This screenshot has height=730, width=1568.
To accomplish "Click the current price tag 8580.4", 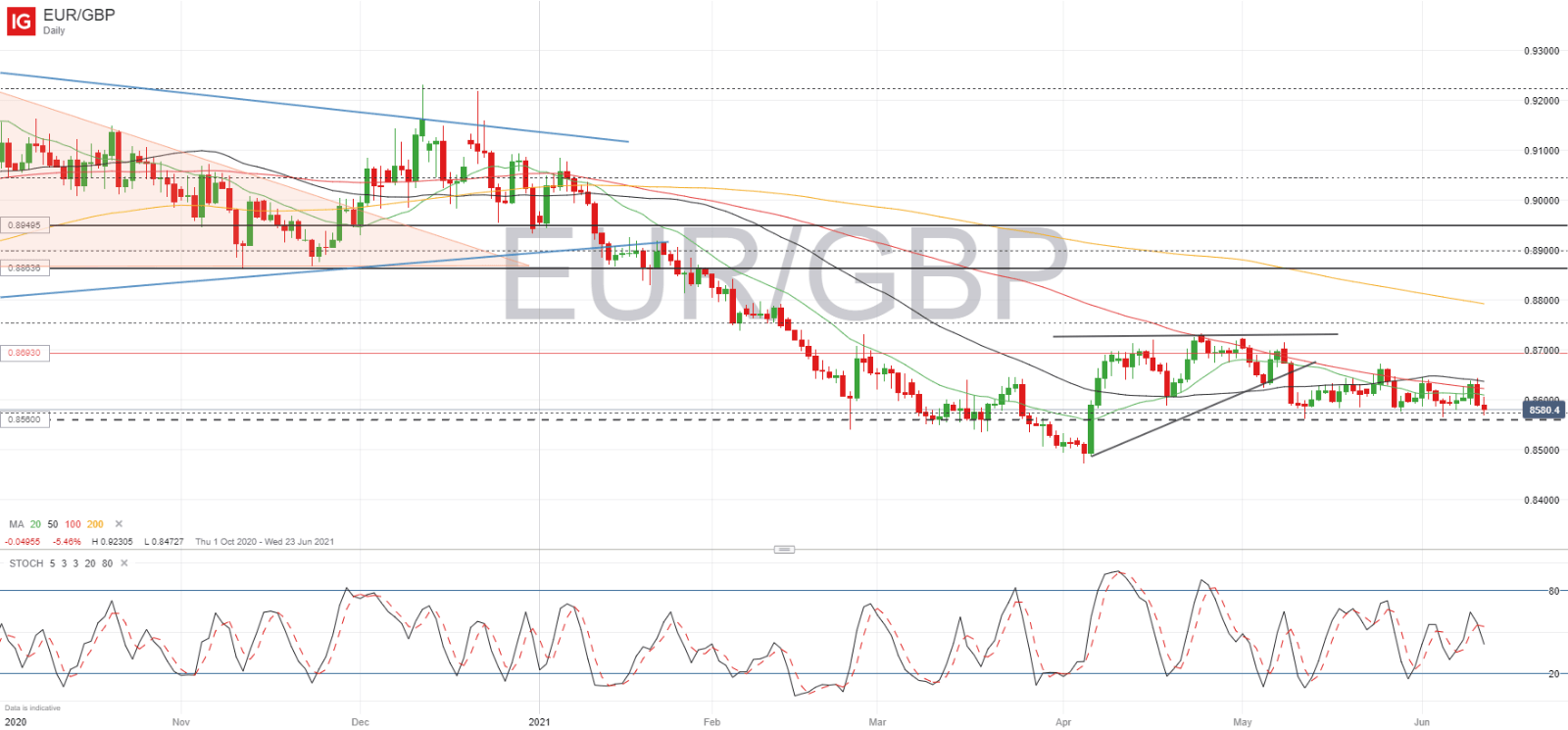I will click(x=1543, y=411).
